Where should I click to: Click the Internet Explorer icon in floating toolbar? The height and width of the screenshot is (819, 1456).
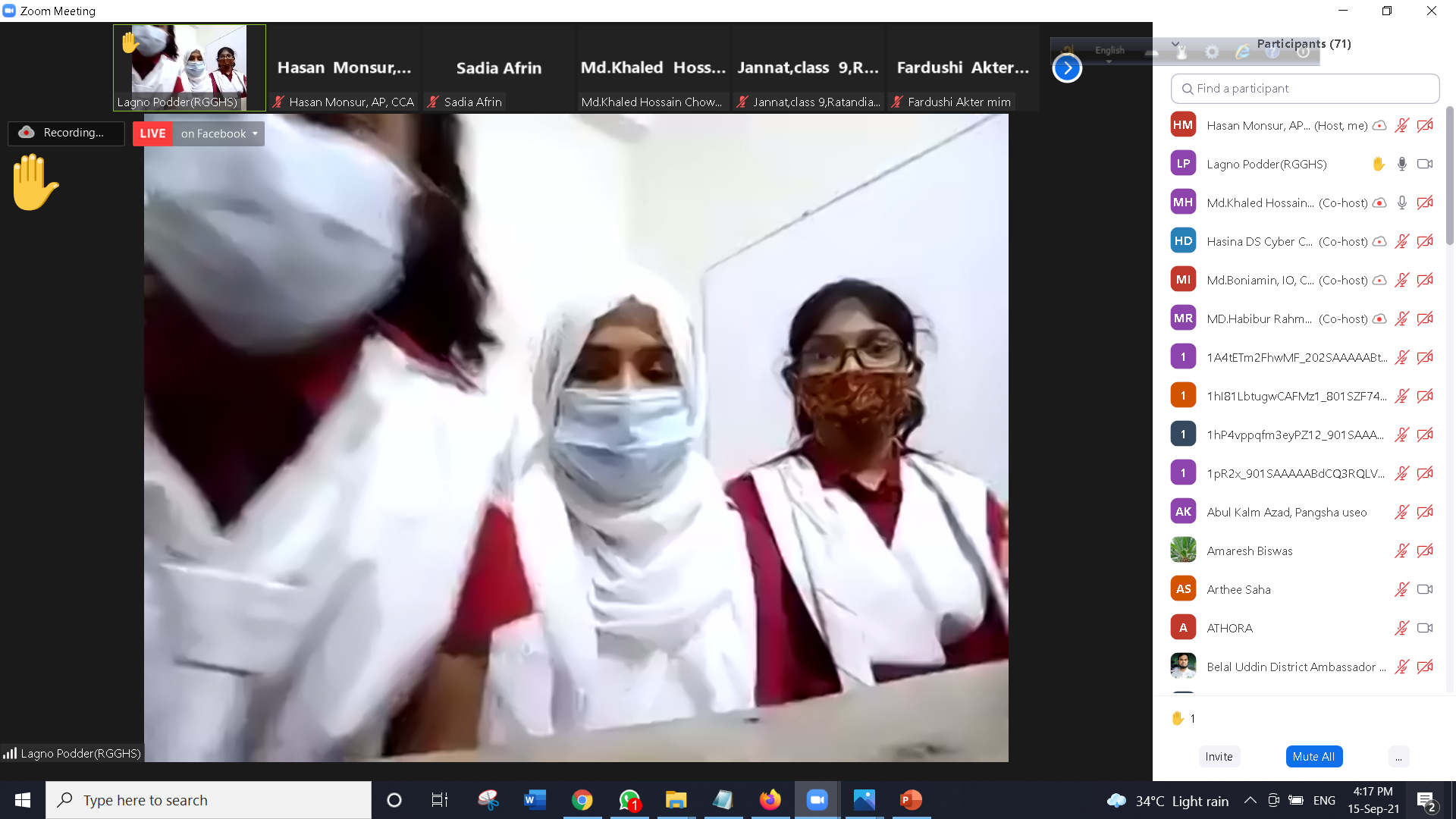click(x=1242, y=52)
